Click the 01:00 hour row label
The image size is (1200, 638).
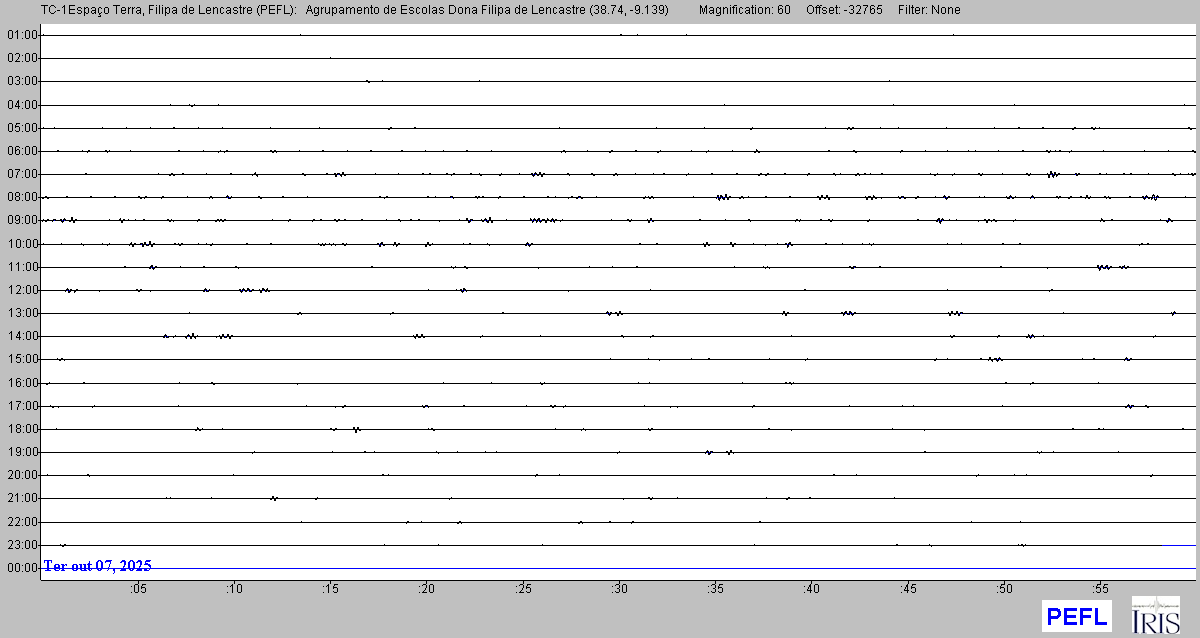pos(21,35)
